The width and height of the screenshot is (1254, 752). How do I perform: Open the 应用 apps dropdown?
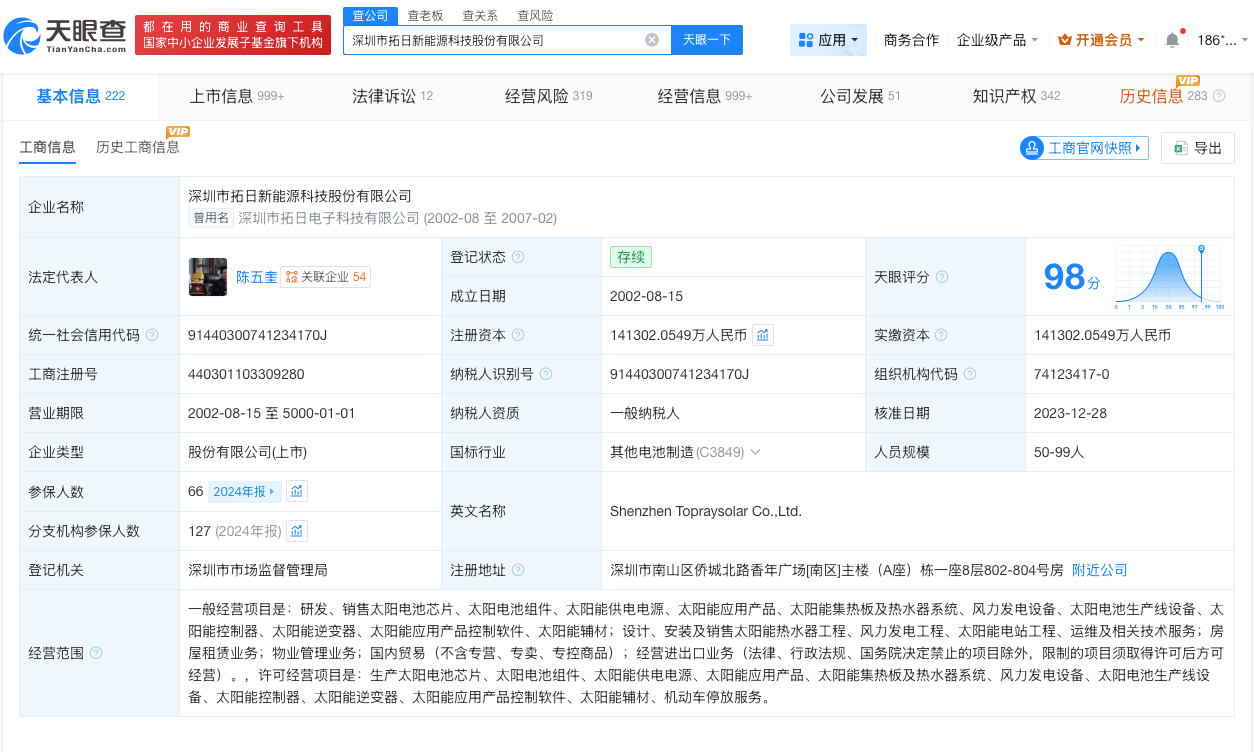point(828,40)
